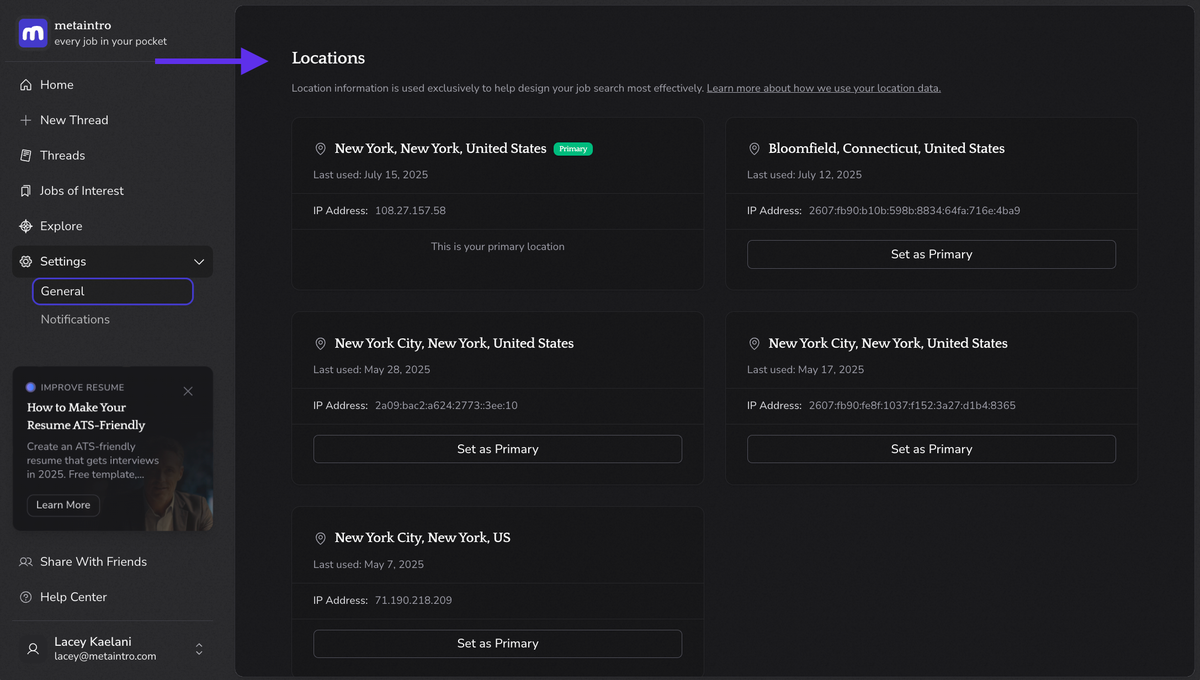Click the Threads icon in sidebar
Screen dimensions: 1200x680
(x=26, y=156)
